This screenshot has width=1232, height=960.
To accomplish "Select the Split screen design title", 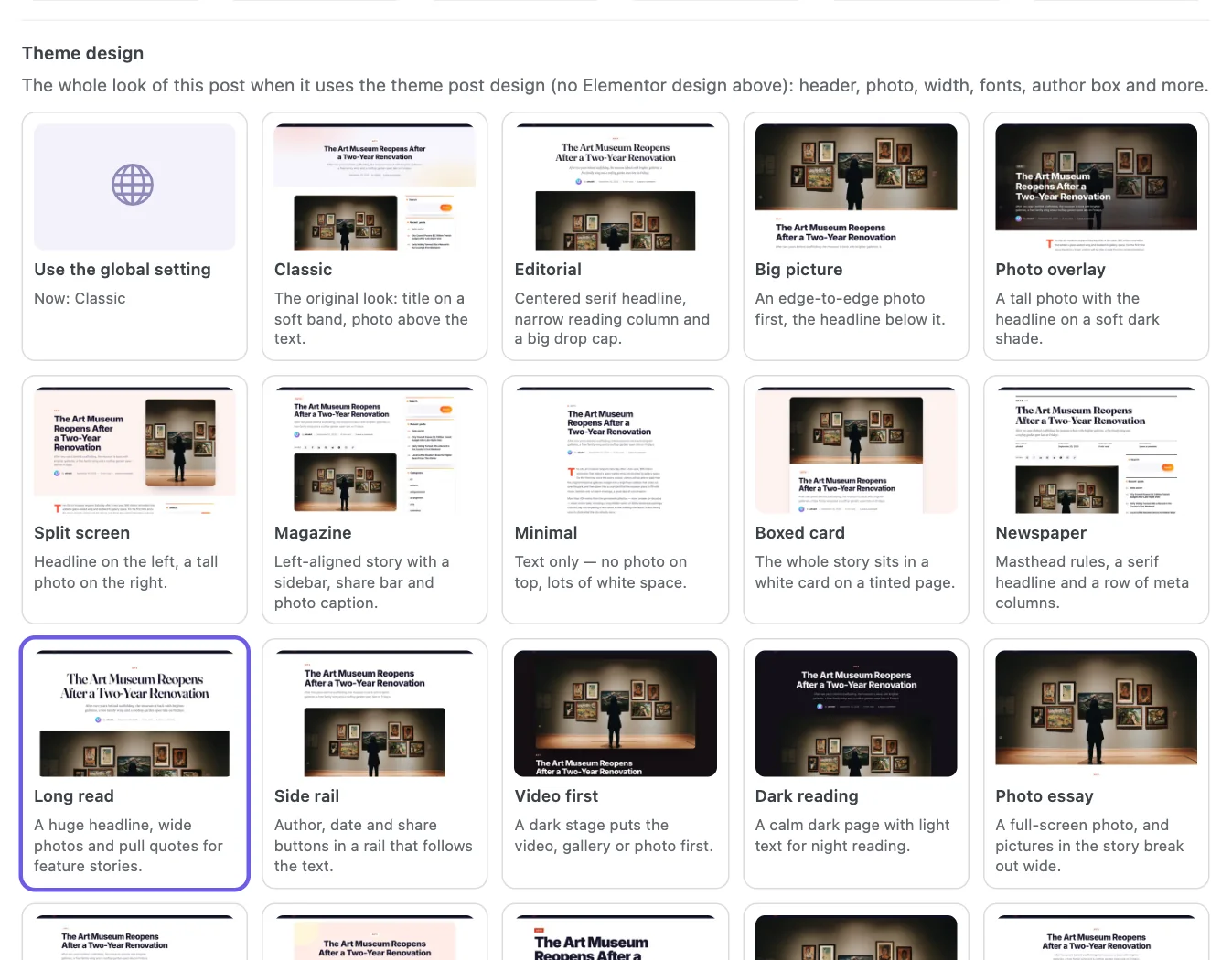I will click(81, 533).
